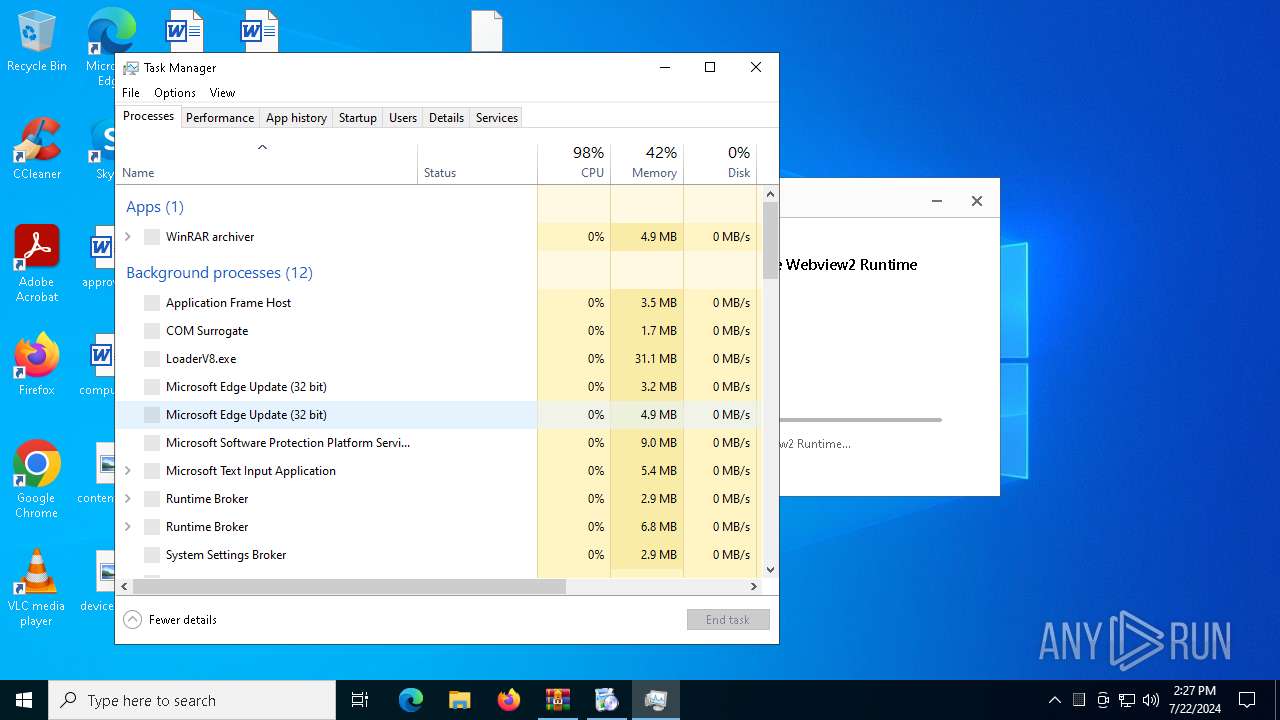Launch Google Chrome from the desktop
This screenshot has width=1280, height=720.
[37, 480]
